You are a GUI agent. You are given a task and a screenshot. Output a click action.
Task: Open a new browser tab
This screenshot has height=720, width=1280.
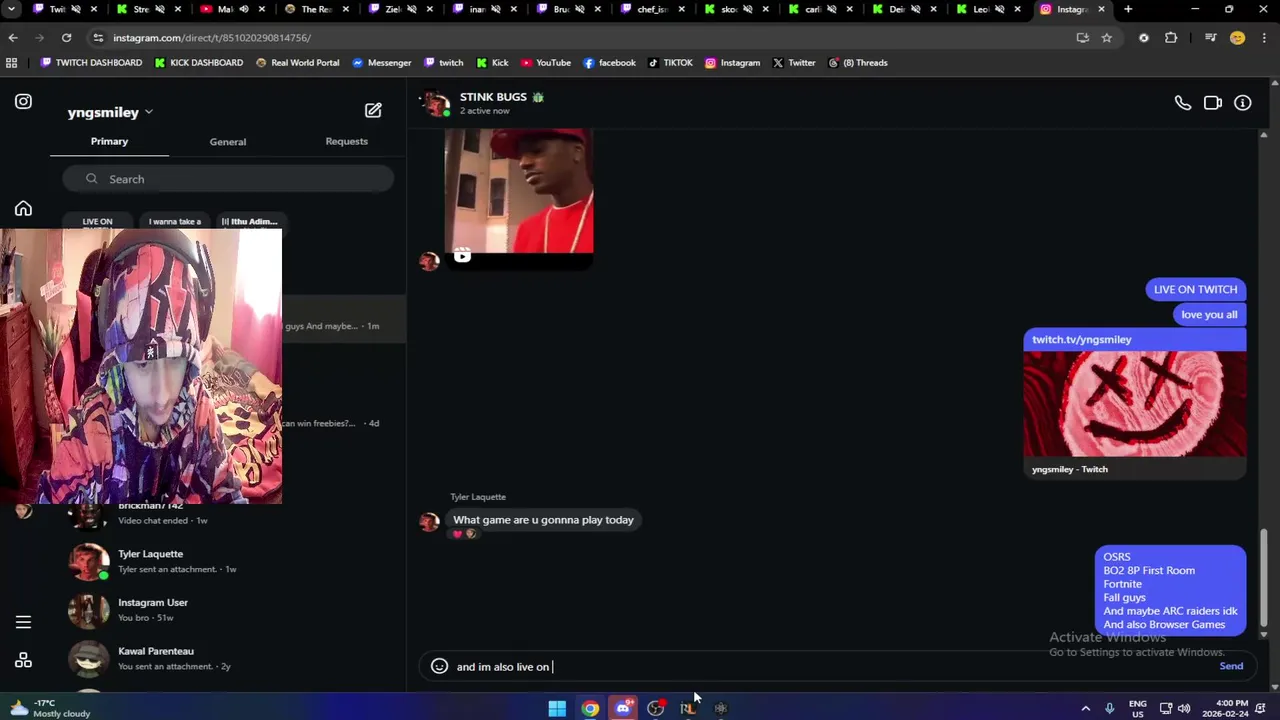pyautogui.click(x=1128, y=9)
